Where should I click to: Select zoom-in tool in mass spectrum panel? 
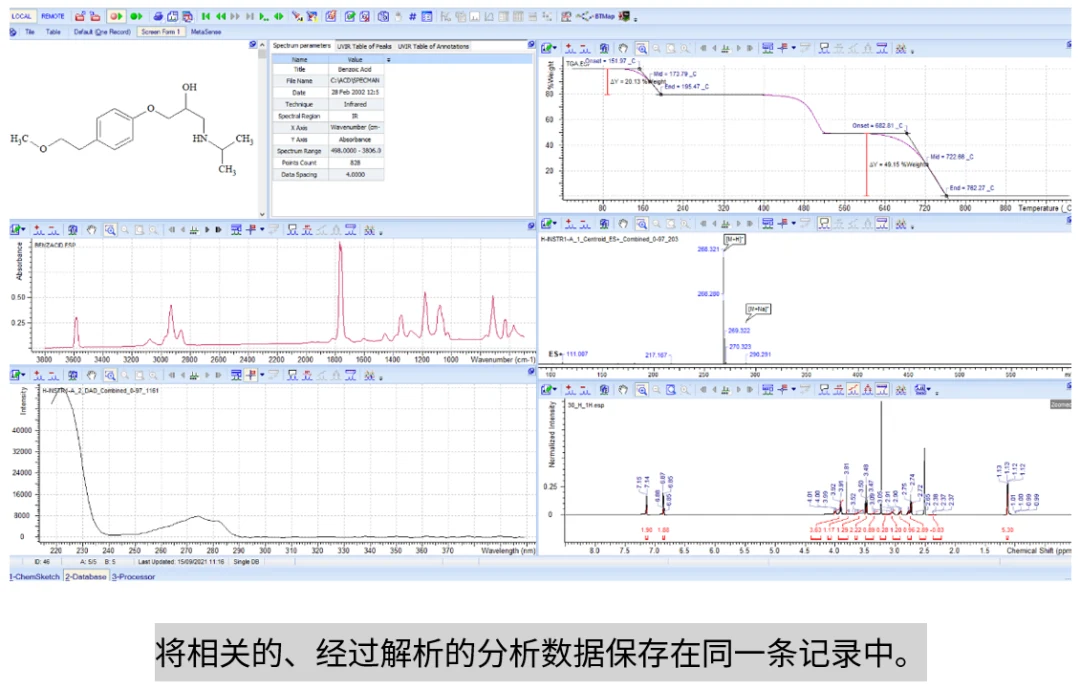coord(641,223)
